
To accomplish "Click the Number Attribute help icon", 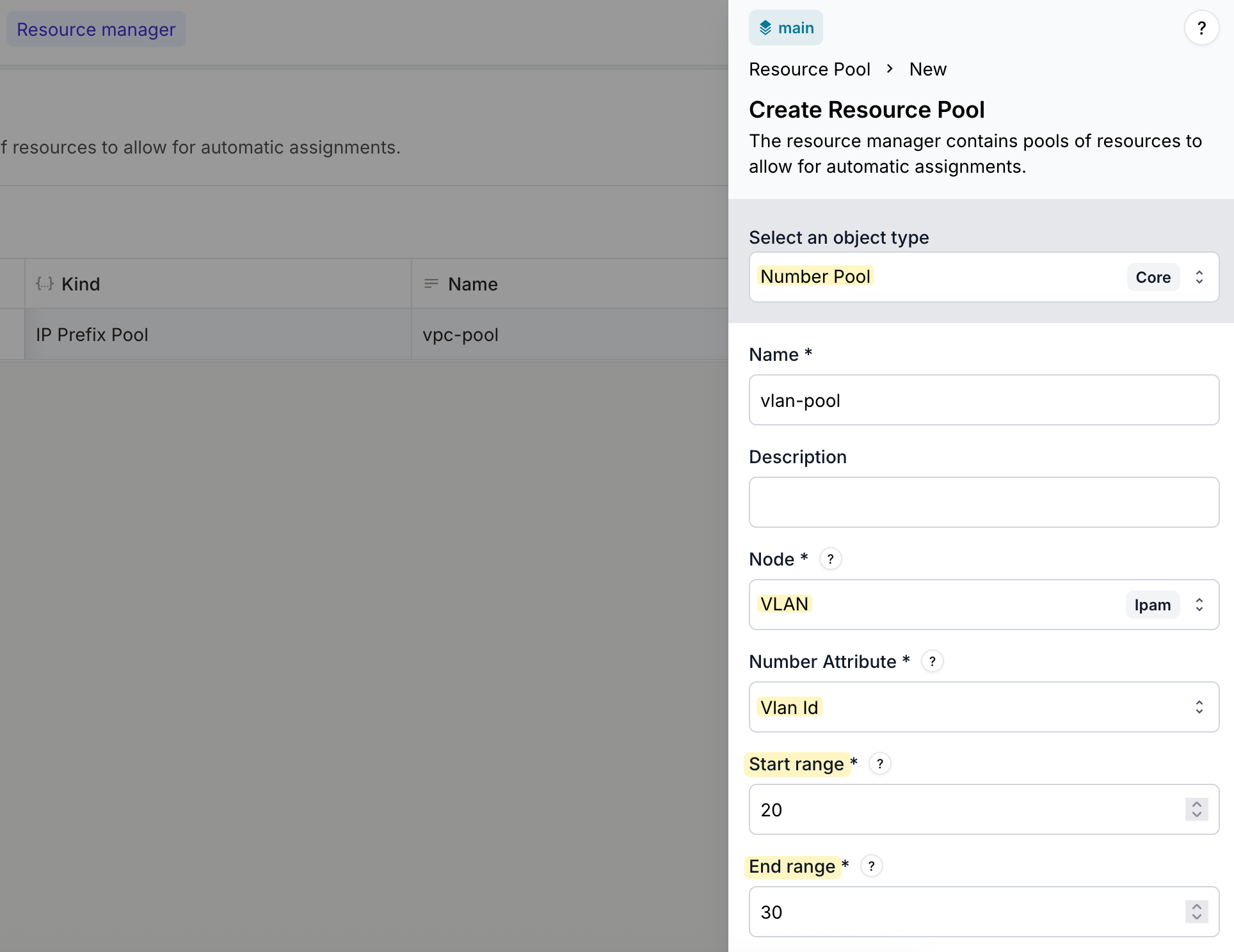I will click(932, 662).
